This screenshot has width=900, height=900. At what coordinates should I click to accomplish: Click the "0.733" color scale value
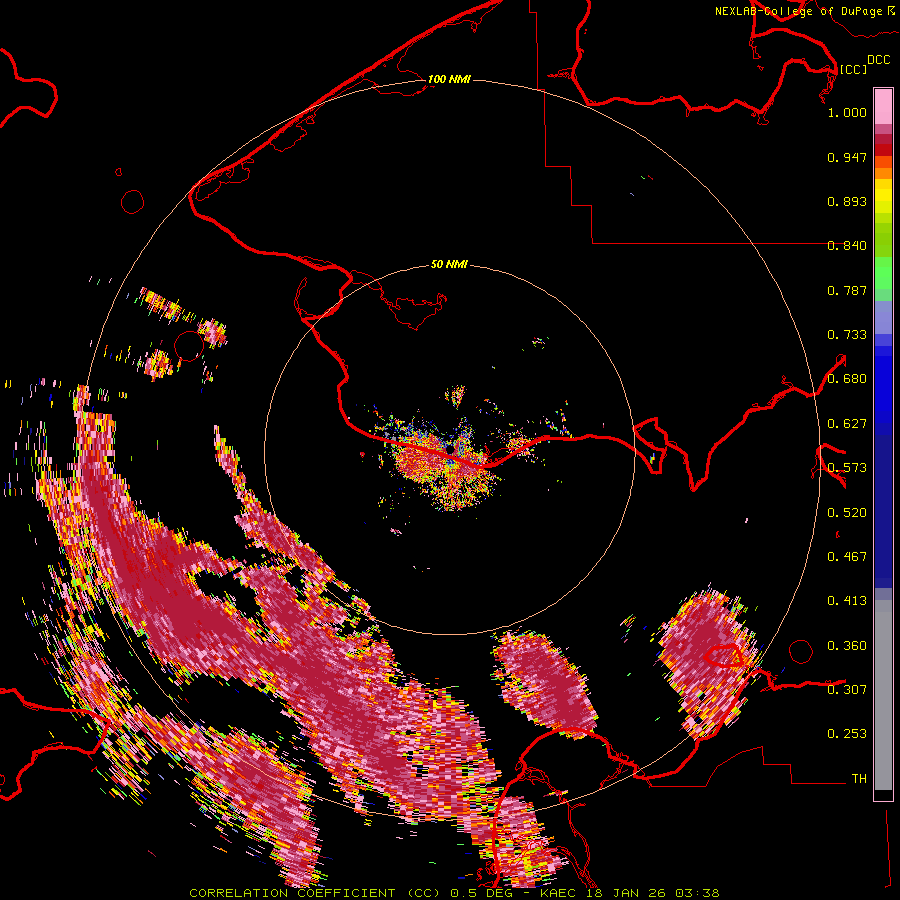[x=847, y=335]
